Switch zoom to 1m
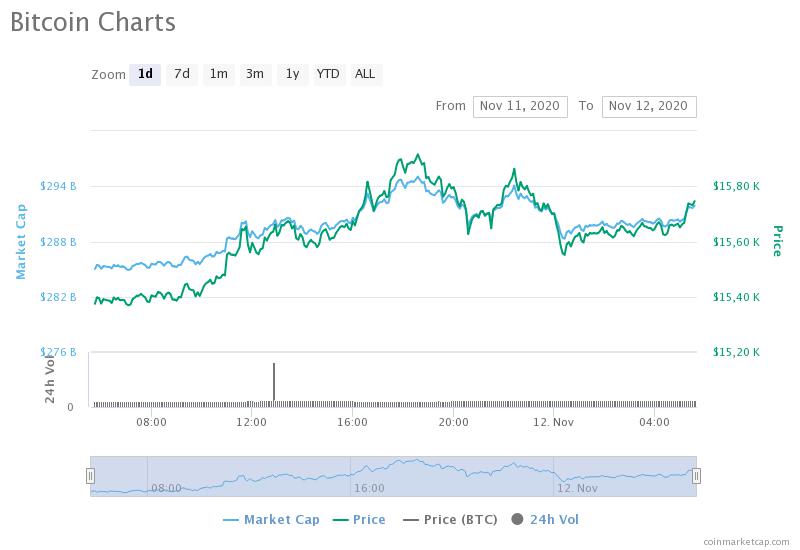The height and width of the screenshot is (550, 800). point(218,74)
